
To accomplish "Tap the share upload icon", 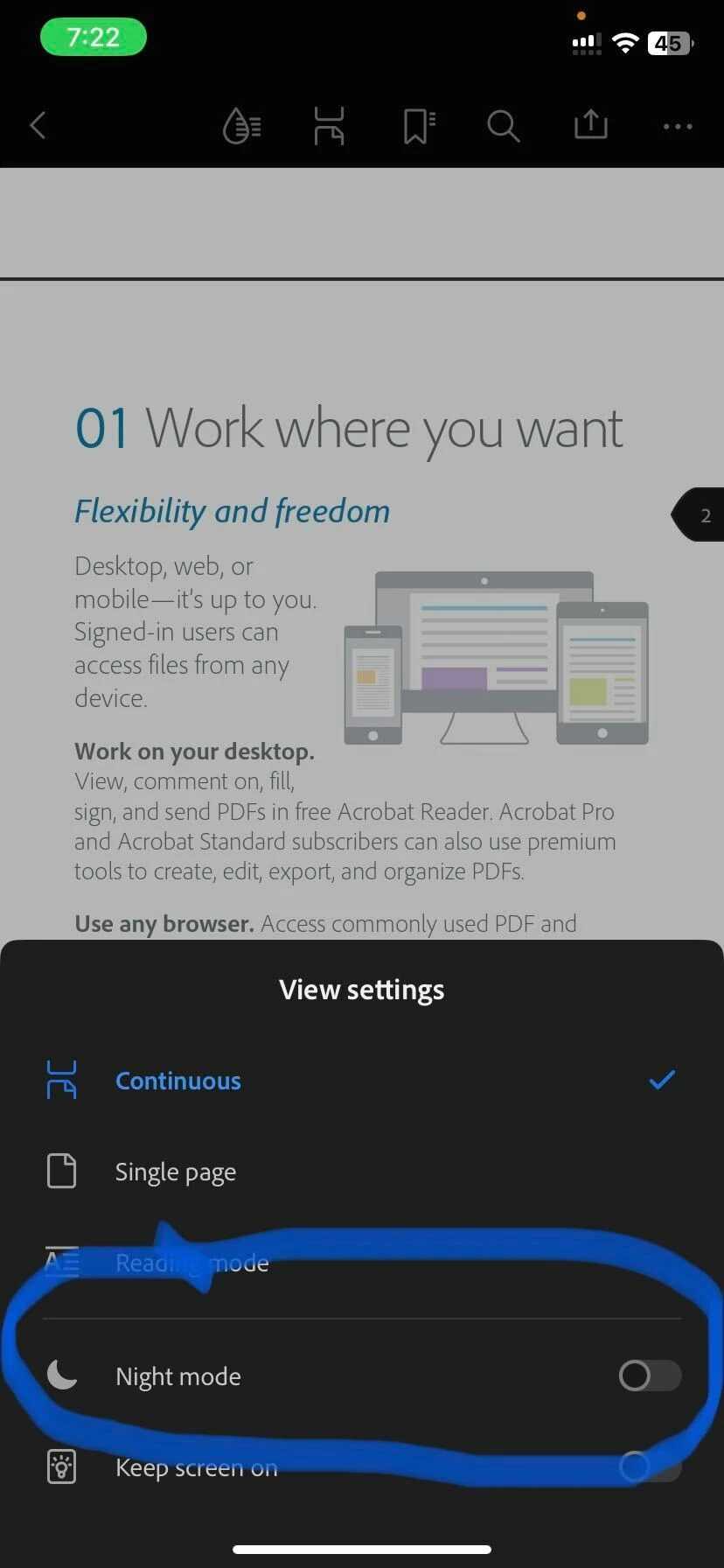I will point(590,124).
